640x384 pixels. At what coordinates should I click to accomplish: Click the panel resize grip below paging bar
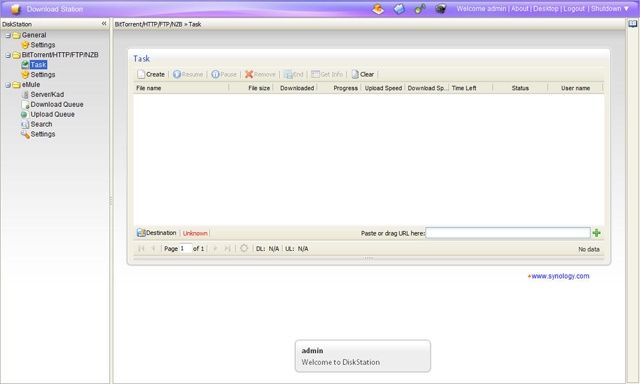point(369,258)
